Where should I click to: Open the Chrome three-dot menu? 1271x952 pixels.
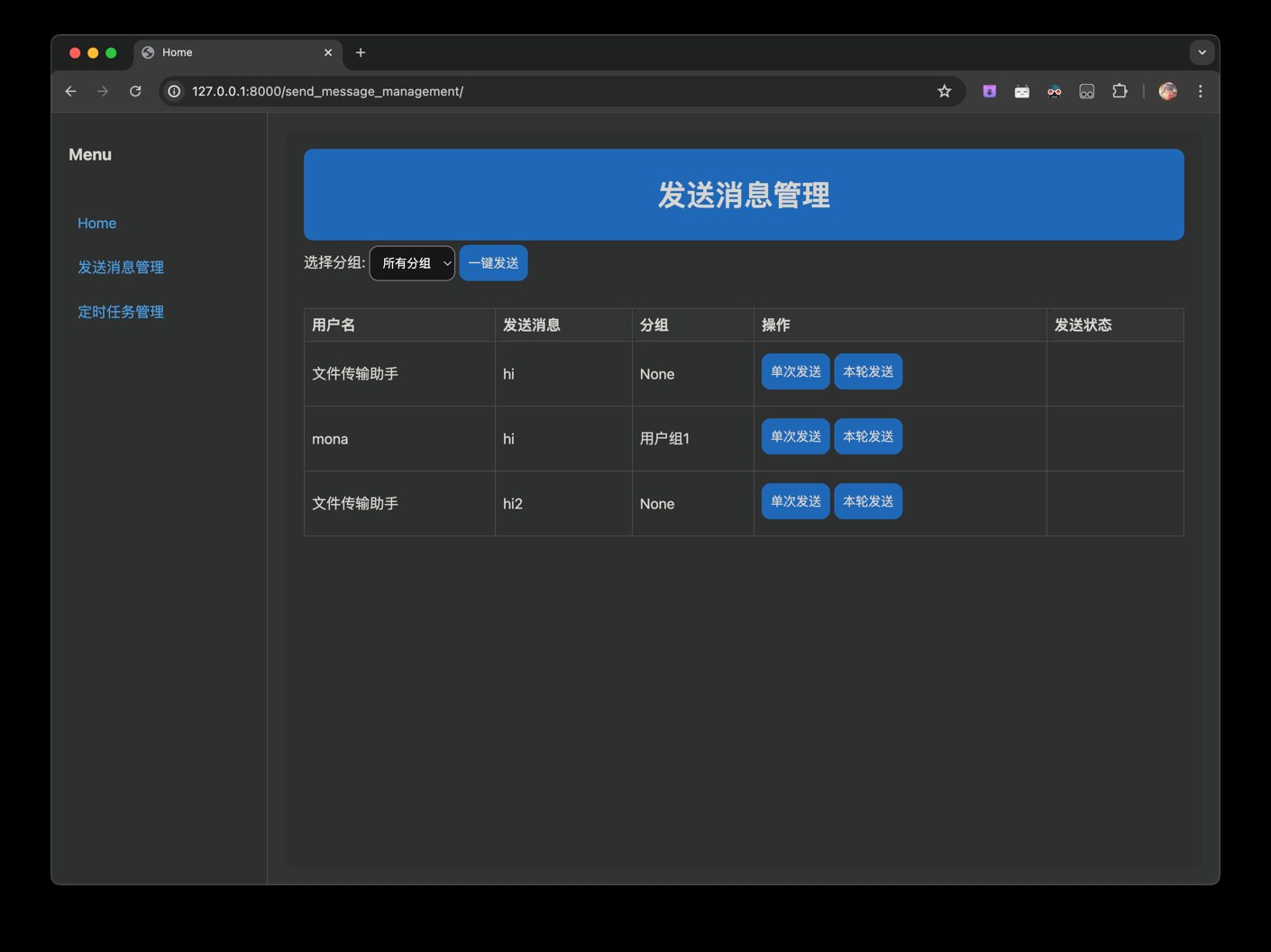pyautogui.click(x=1200, y=91)
